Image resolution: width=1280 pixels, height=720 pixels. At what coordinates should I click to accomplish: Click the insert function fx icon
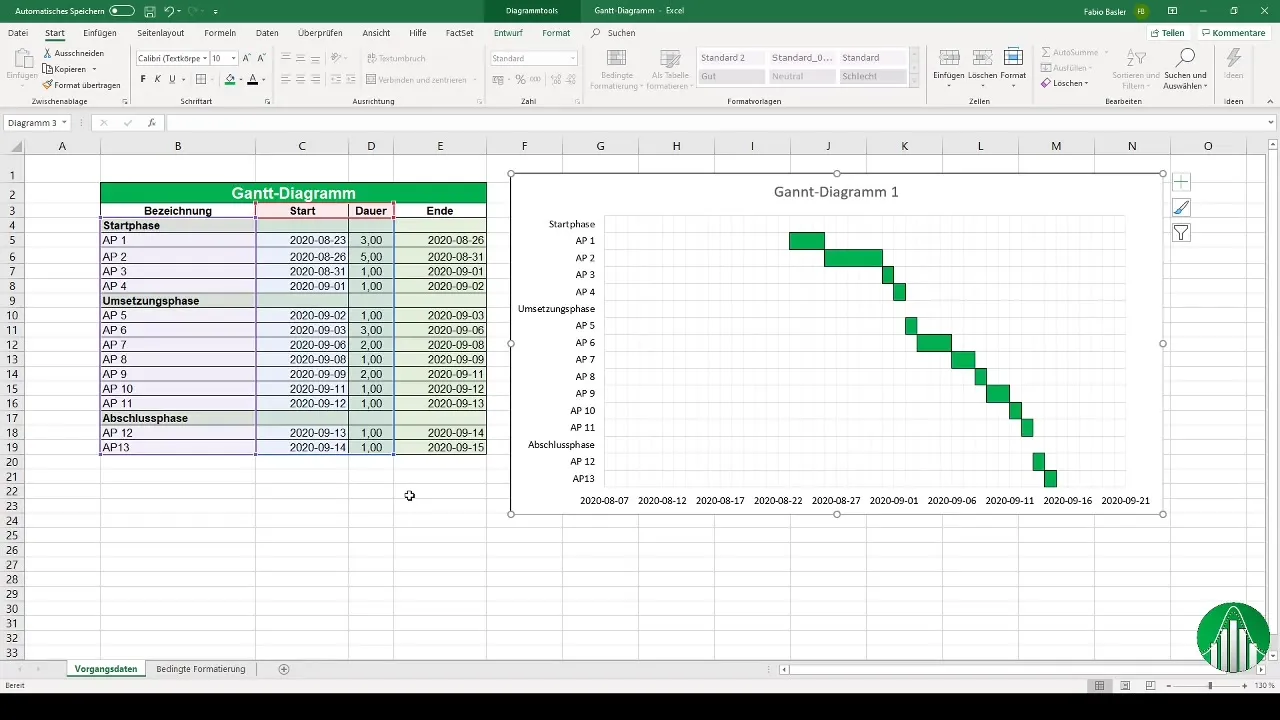(x=151, y=123)
